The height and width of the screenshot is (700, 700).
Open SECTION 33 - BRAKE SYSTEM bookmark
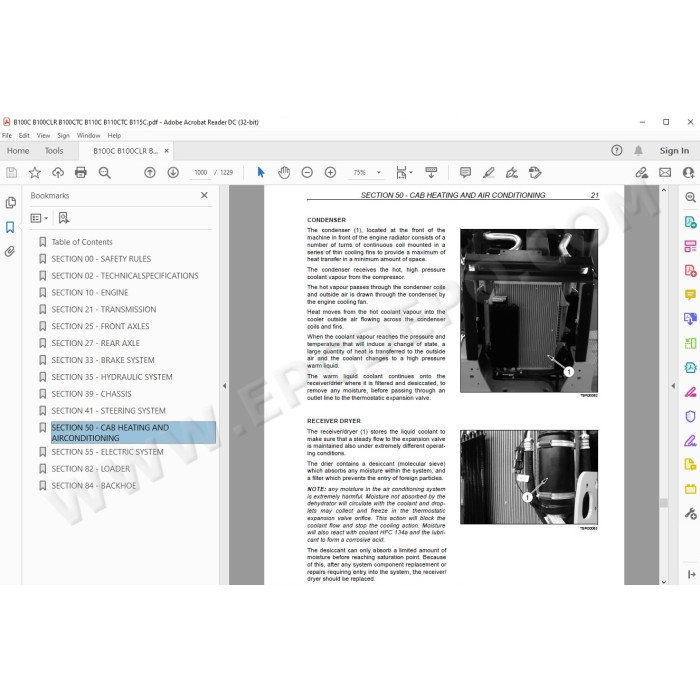(103, 360)
